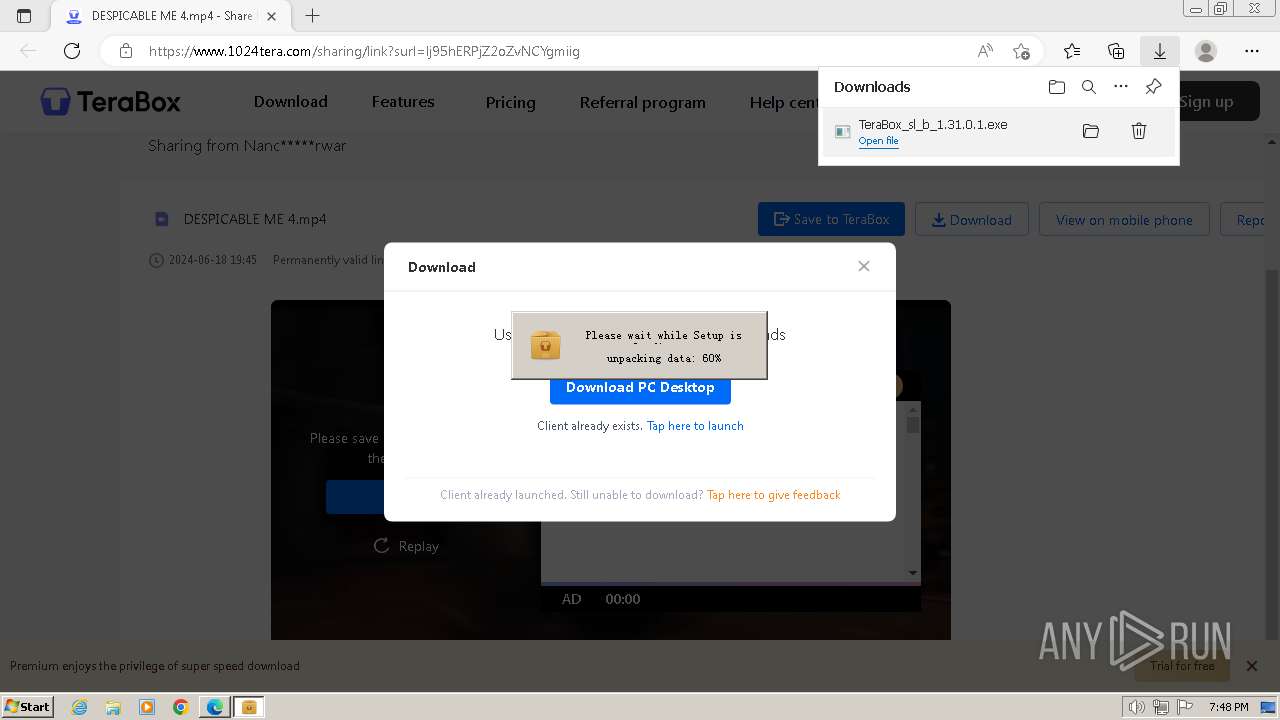1280x720 pixels.
Task: Click Tap here to launch link
Action: [x=695, y=426]
